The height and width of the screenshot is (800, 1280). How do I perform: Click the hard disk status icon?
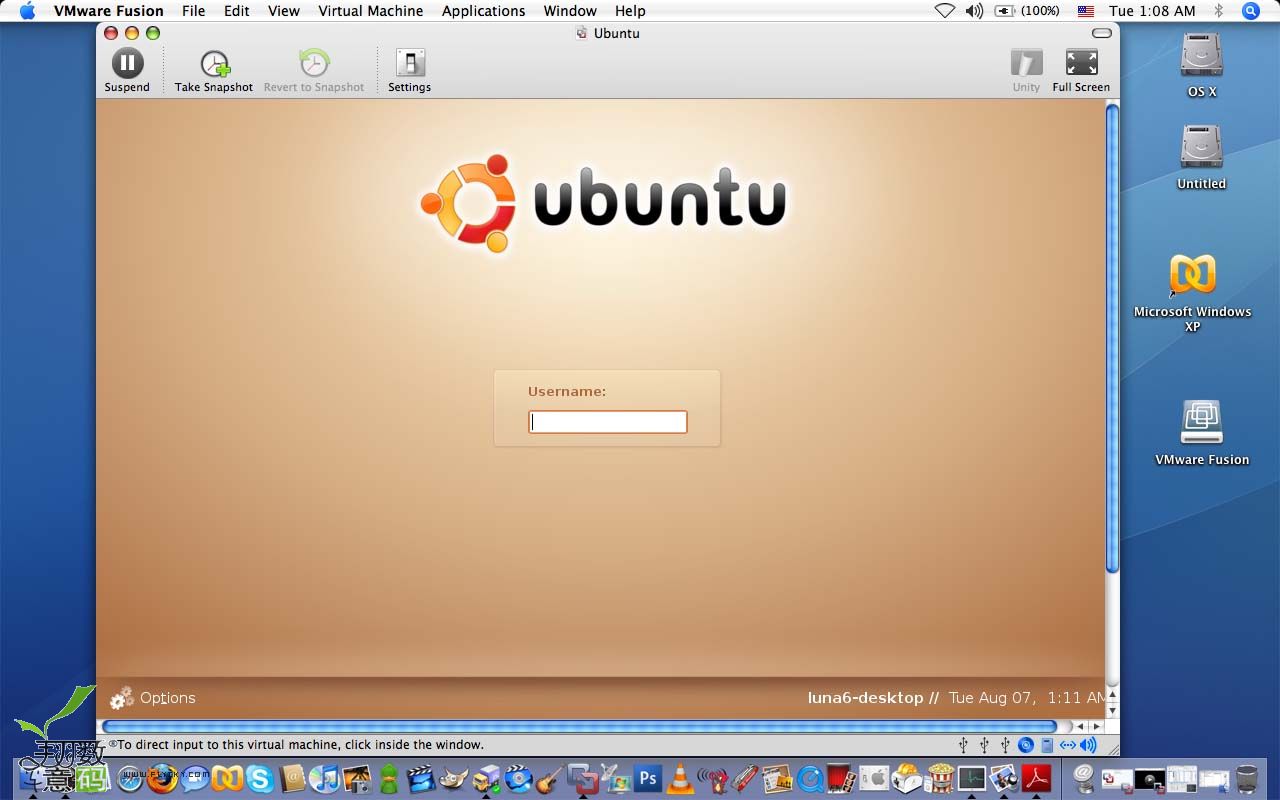pyautogui.click(x=1047, y=745)
